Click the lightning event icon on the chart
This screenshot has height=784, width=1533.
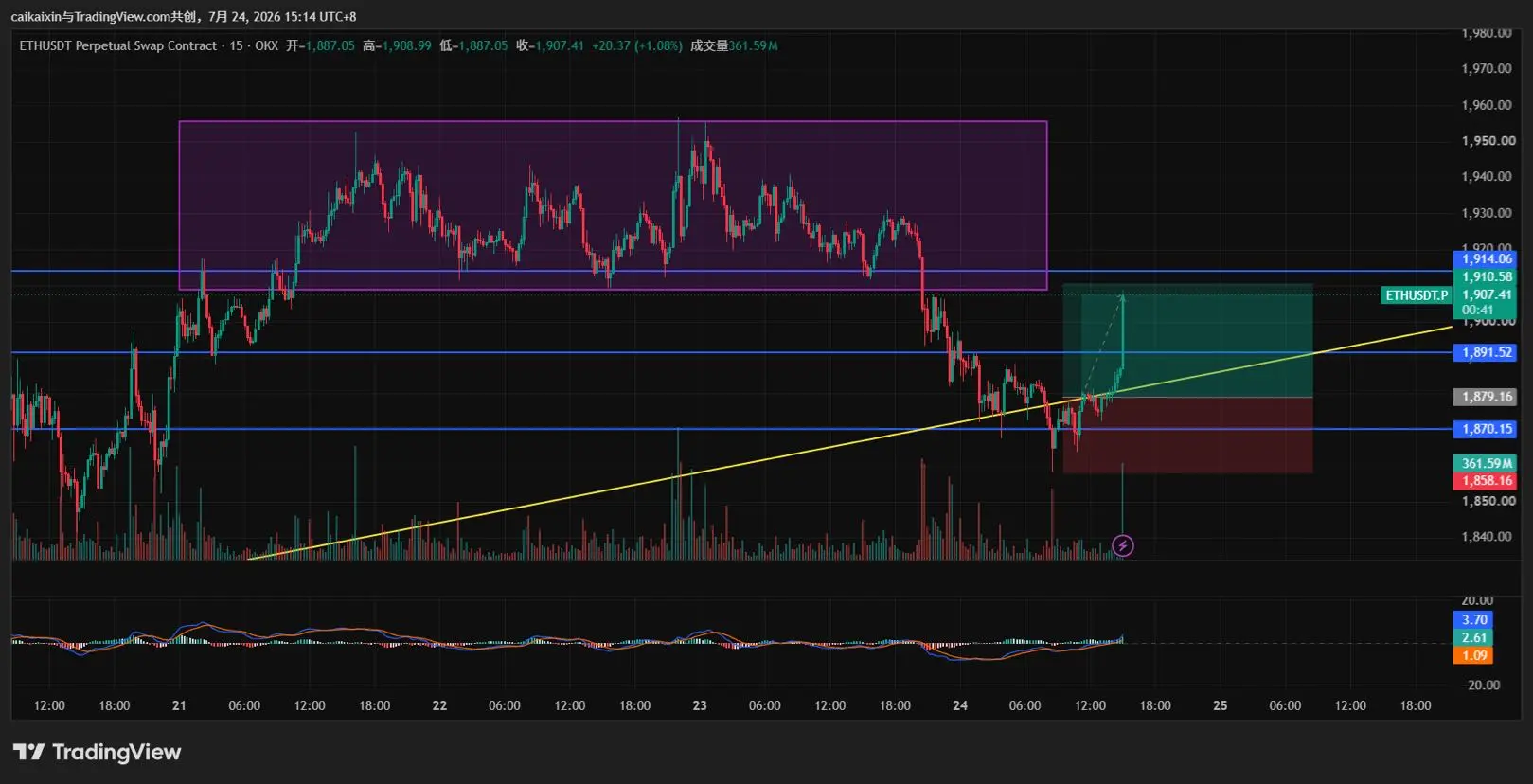pyautogui.click(x=1122, y=545)
